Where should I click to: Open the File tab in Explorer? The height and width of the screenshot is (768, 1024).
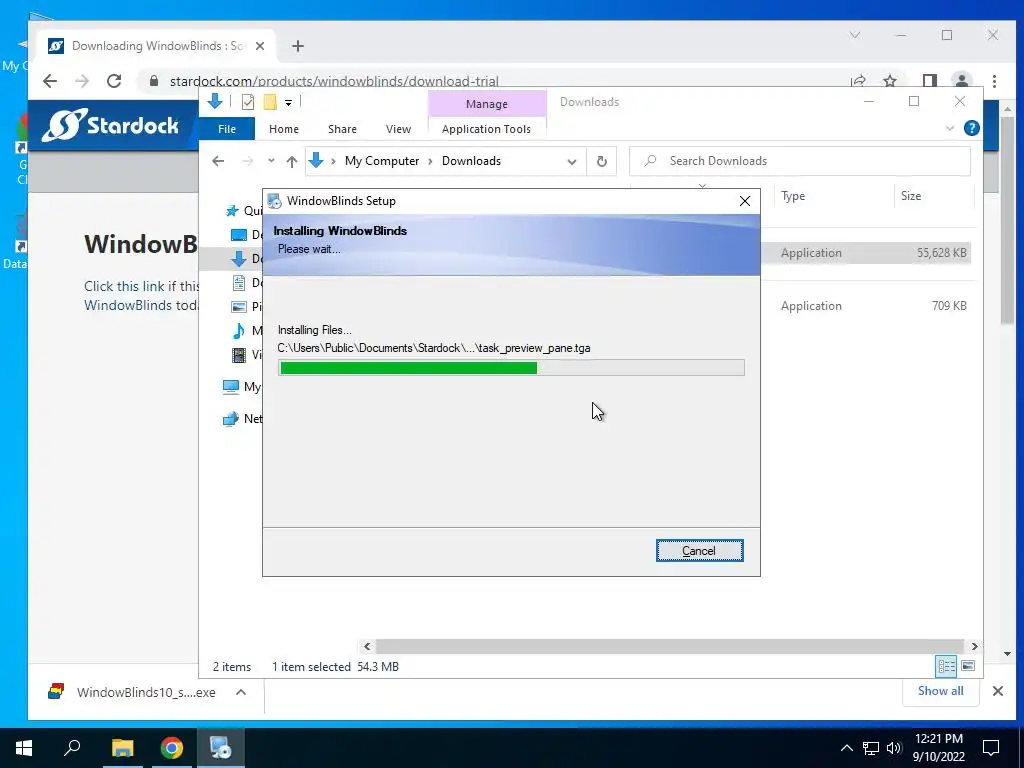pos(227,129)
